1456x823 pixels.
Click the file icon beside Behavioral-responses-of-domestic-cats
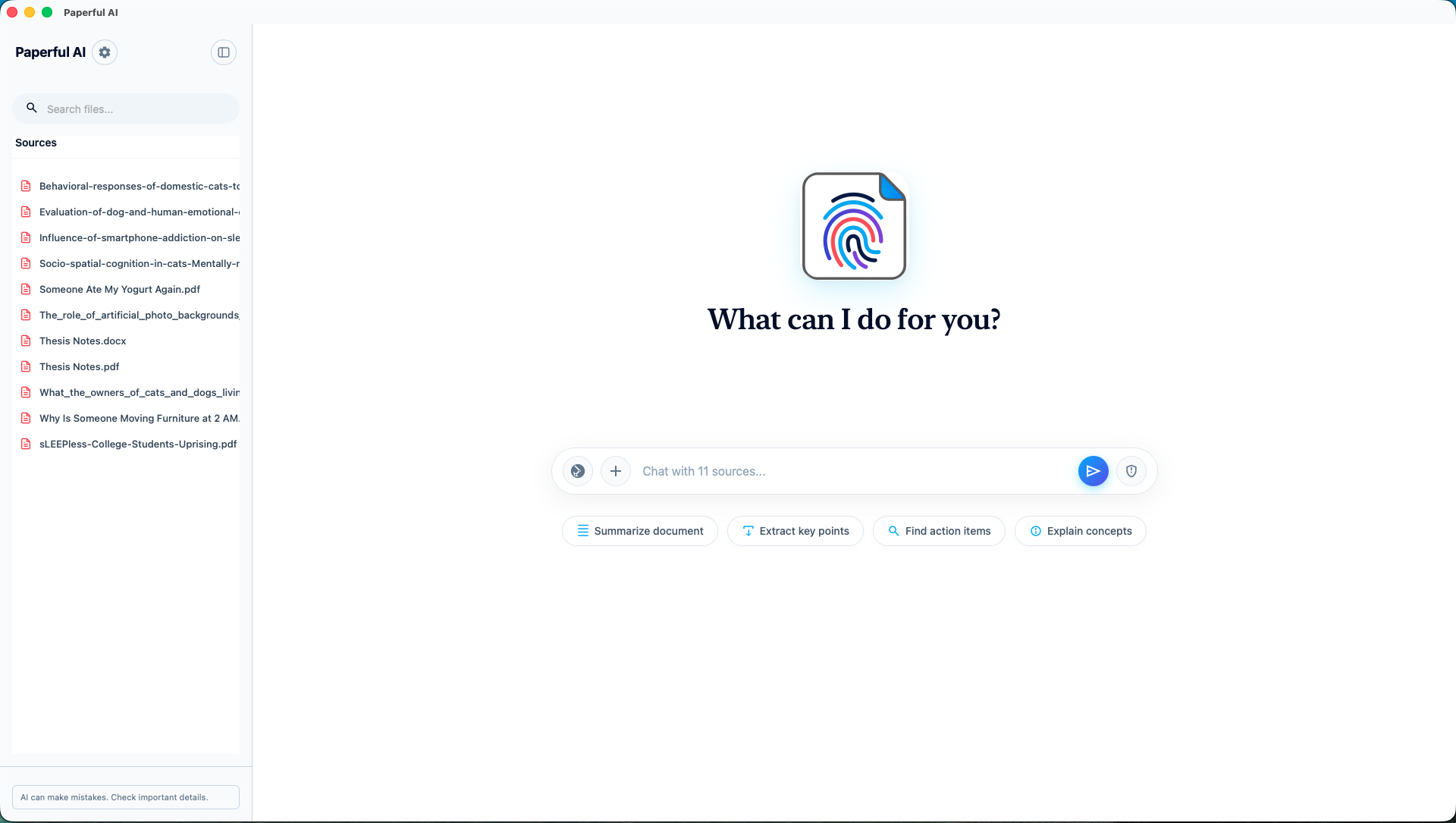tap(26, 186)
